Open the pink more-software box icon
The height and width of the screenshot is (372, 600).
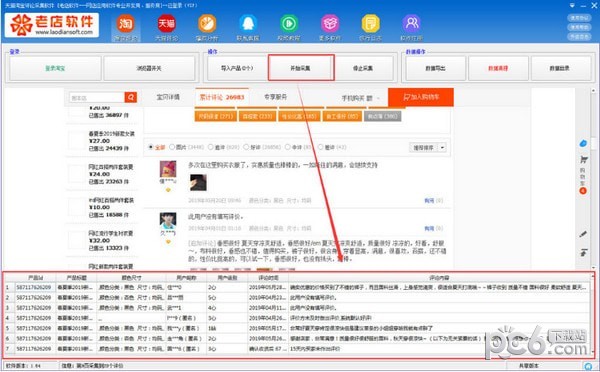pos(330,24)
